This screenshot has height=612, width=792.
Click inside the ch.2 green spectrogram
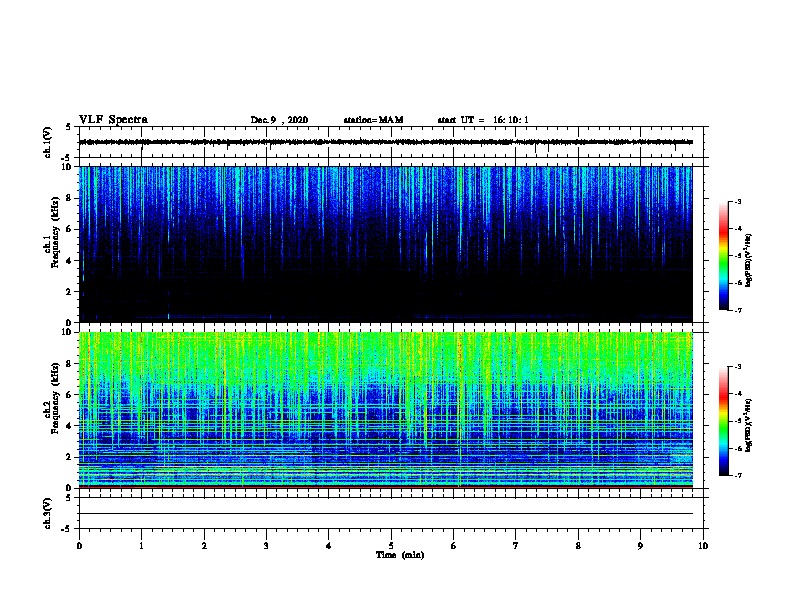[x=385, y=410]
